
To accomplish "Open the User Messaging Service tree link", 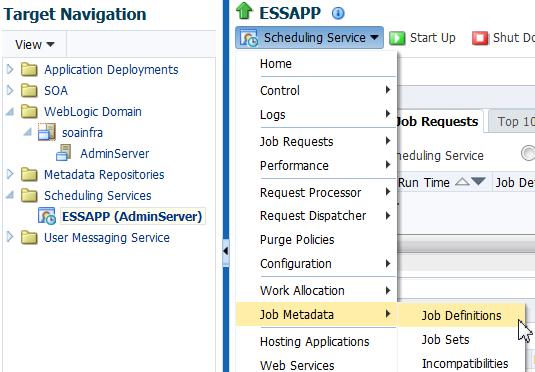I will pyautogui.click(x=107, y=238).
